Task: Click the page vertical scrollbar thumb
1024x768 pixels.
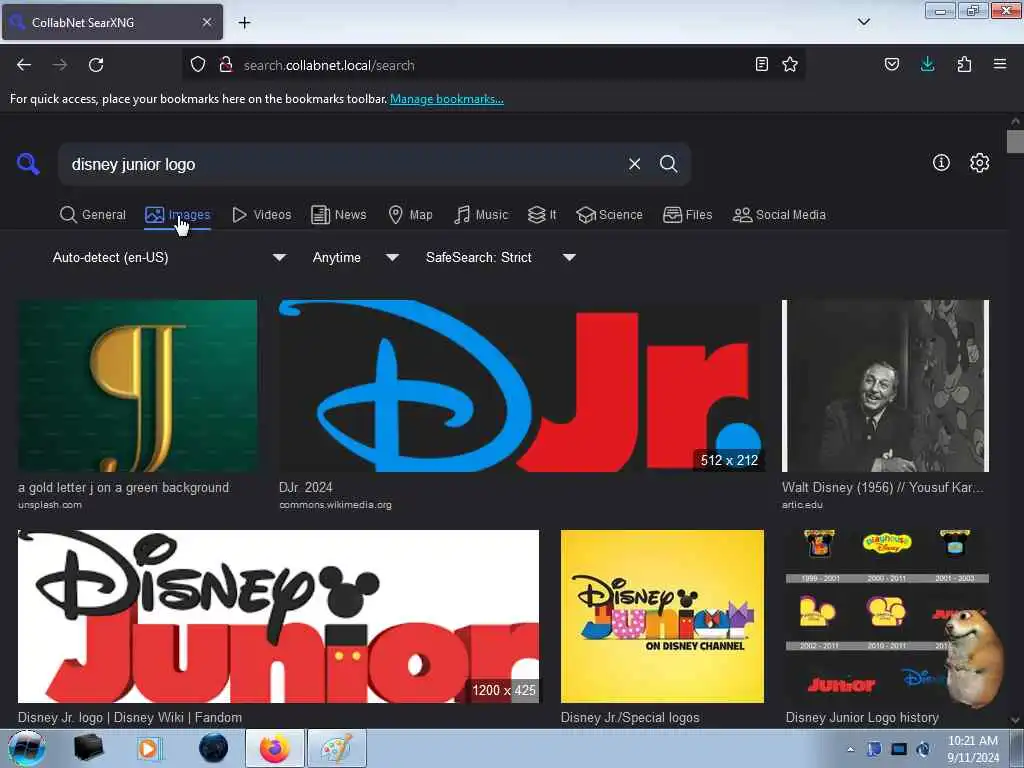Action: [x=1015, y=142]
